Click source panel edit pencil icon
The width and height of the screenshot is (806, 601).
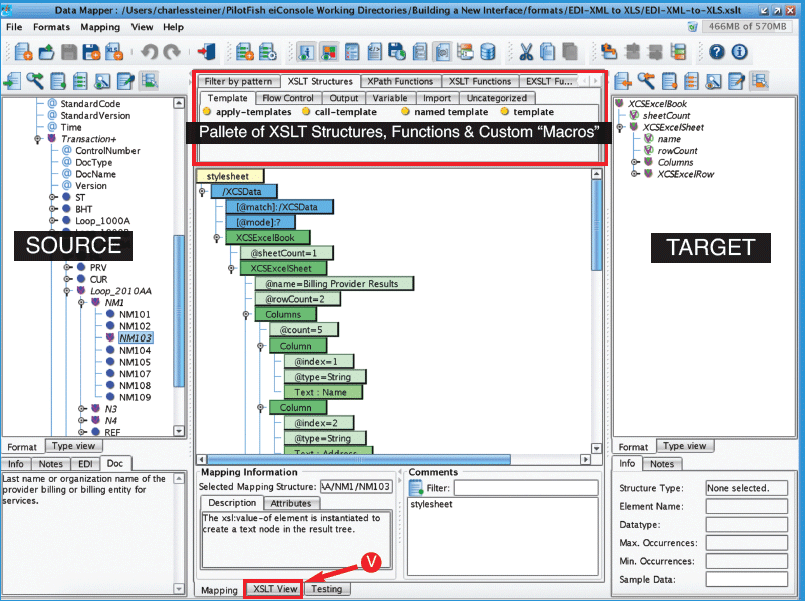point(125,81)
